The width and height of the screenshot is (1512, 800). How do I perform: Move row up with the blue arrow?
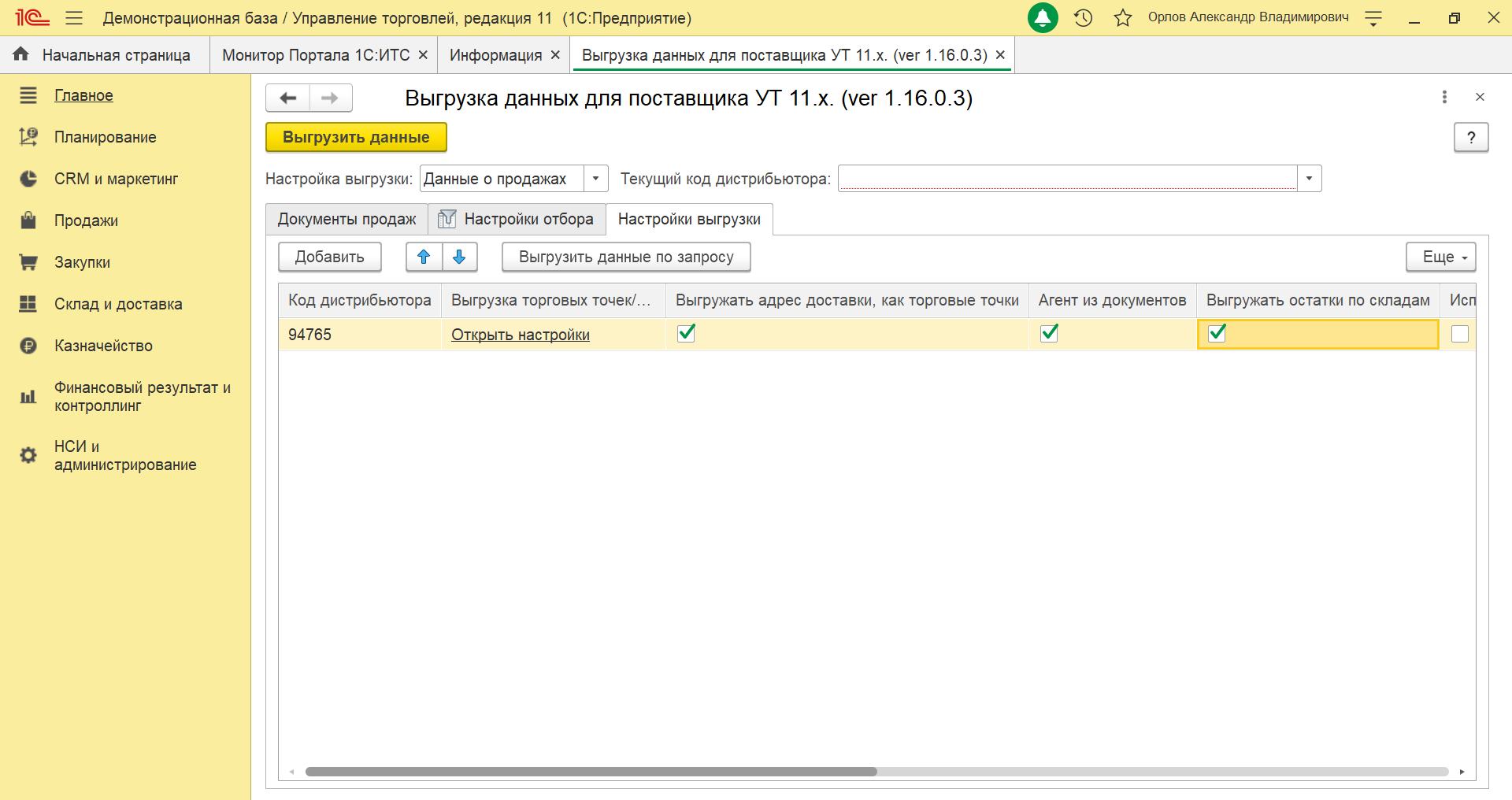click(x=424, y=257)
